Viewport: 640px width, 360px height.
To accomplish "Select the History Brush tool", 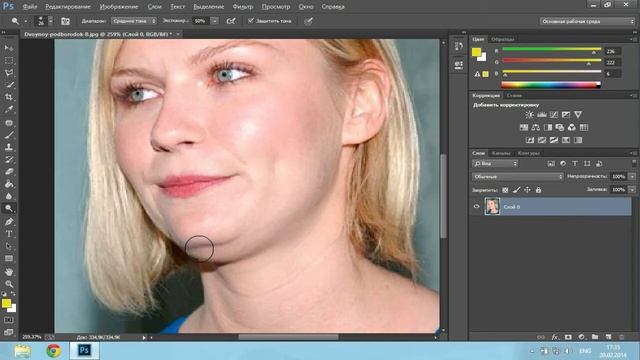I will 9,159.
